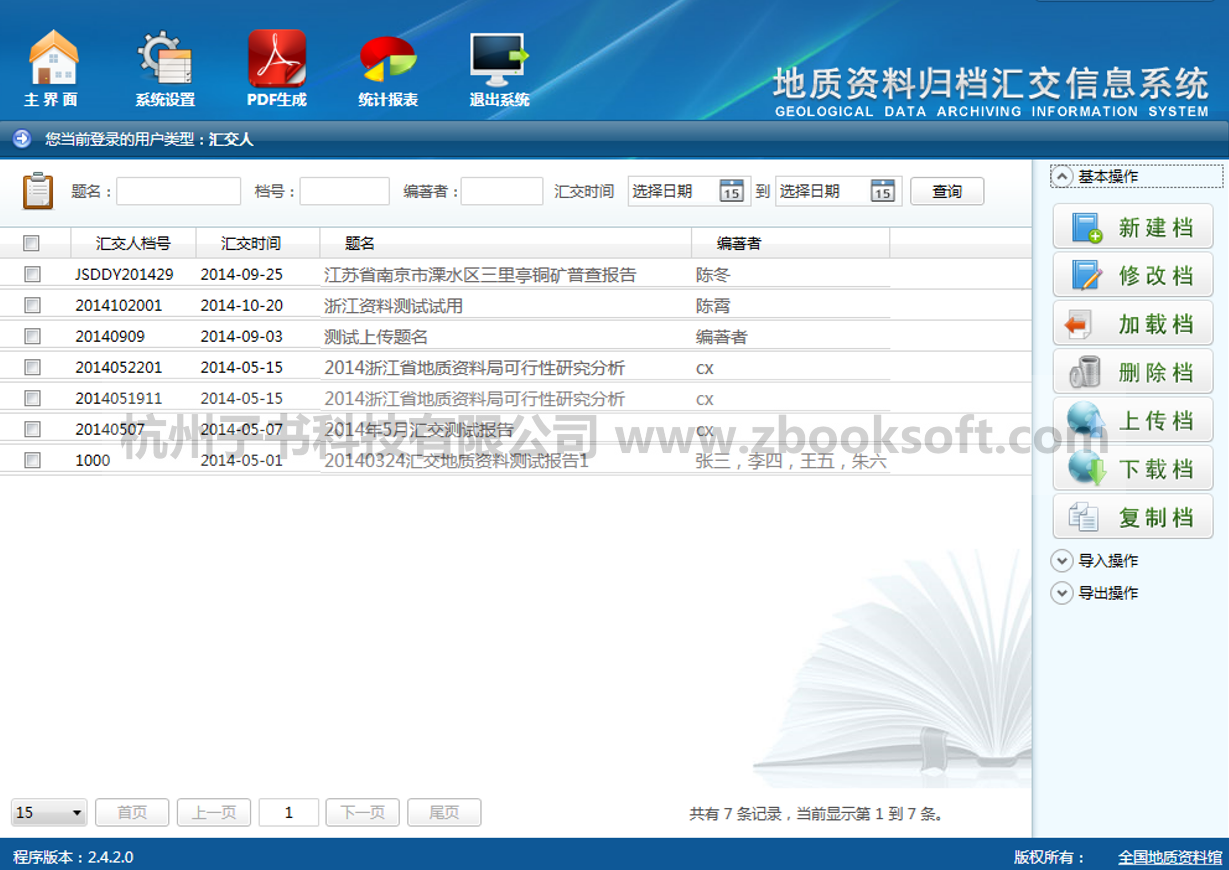The height and width of the screenshot is (870, 1229).
Task: Open 系统设置 gear icon
Action: [164, 58]
